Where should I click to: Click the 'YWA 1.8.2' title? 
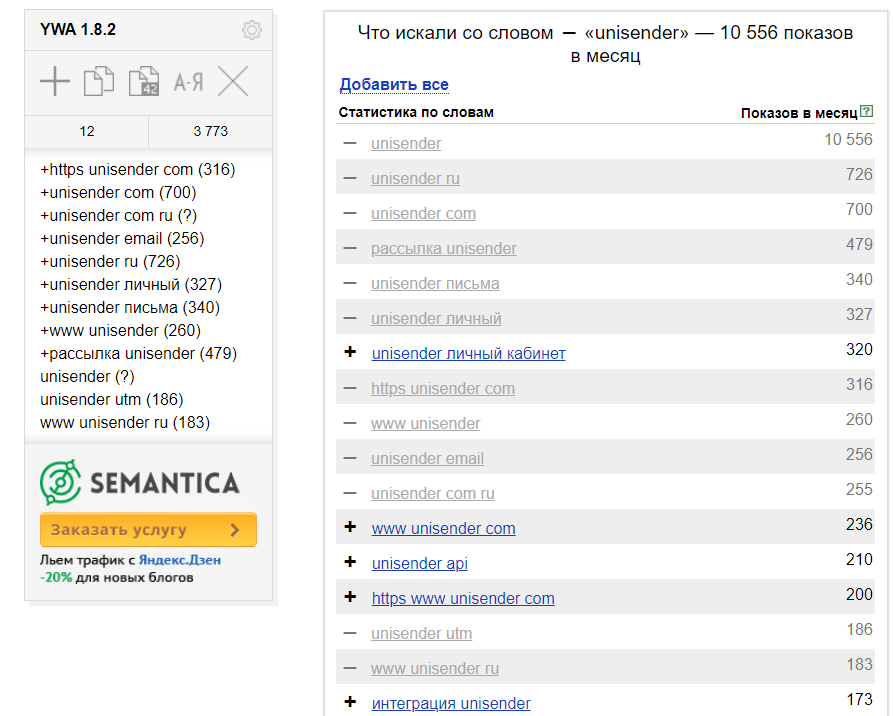78,30
